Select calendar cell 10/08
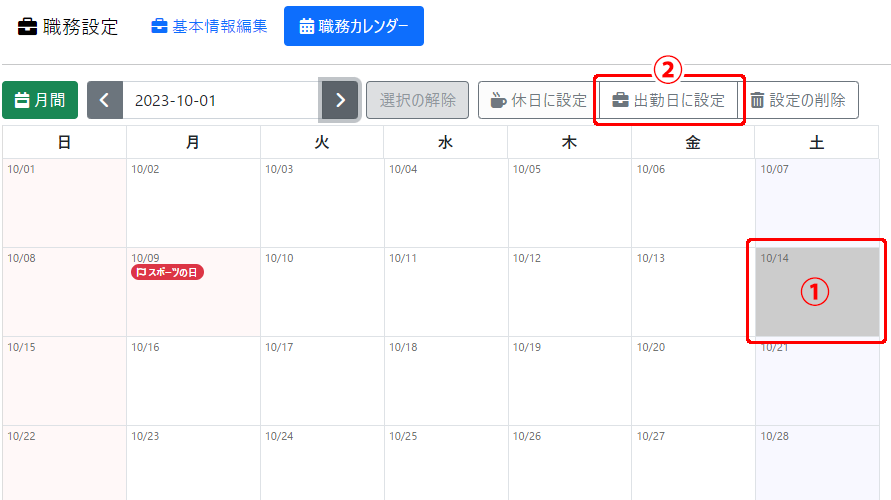This screenshot has width=891, height=500. point(64,292)
